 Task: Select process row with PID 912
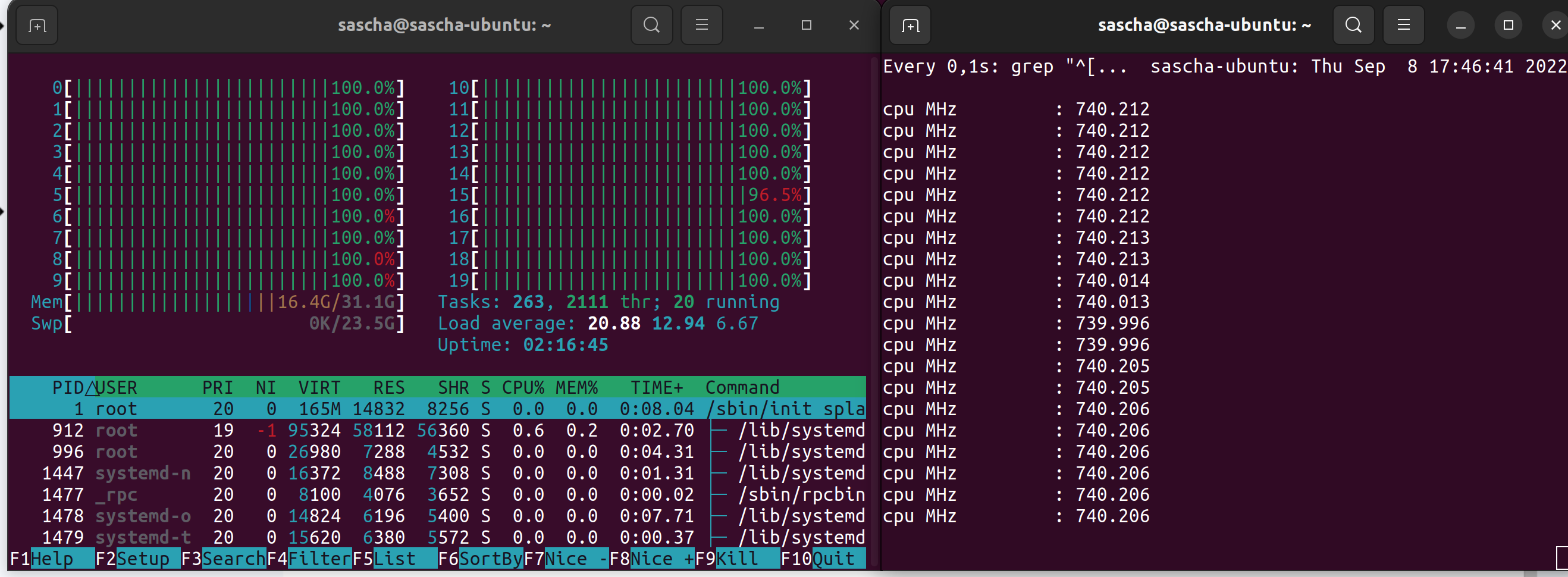point(438,429)
